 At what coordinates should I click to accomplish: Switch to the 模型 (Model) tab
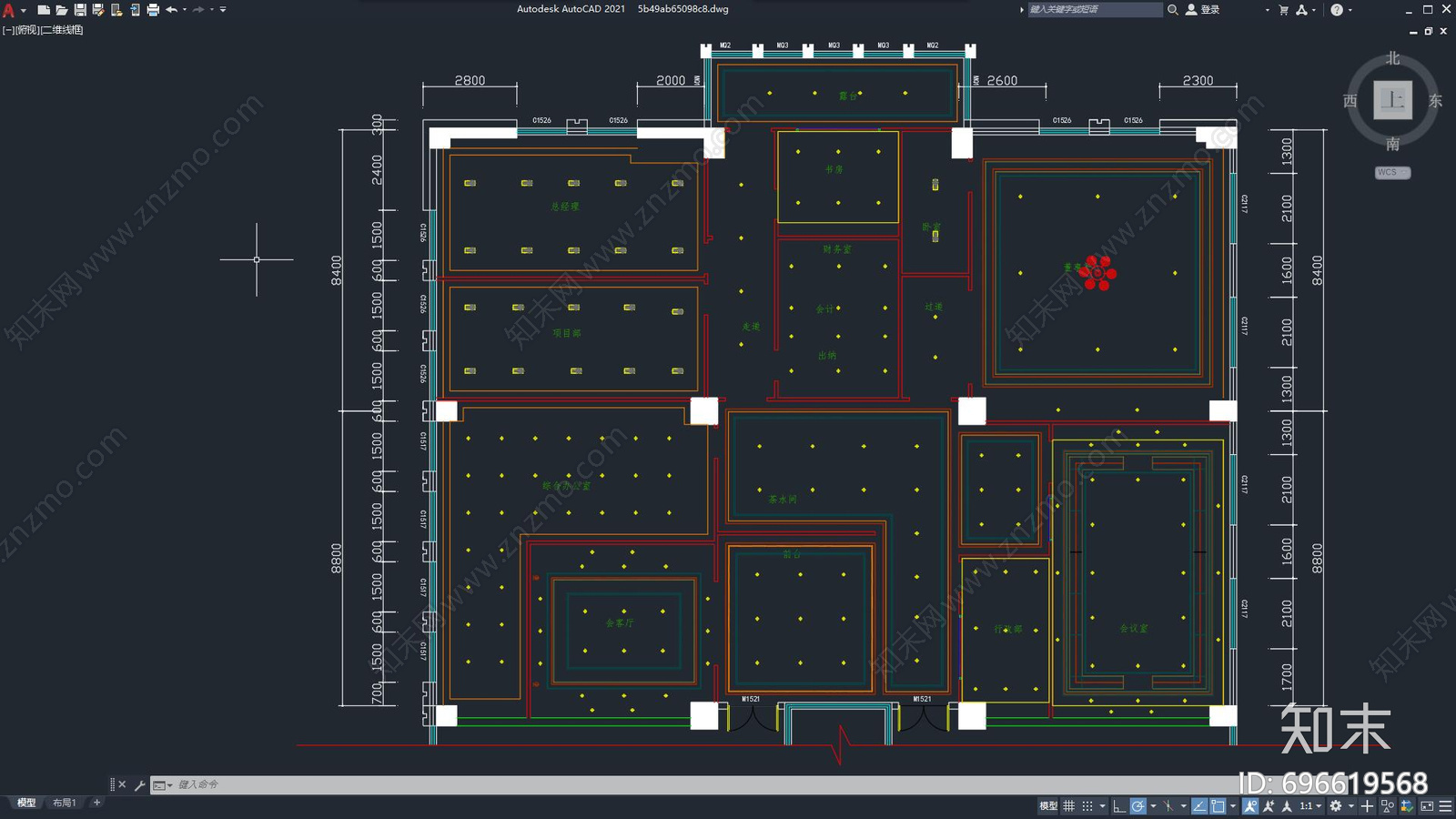pyautogui.click(x=26, y=803)
